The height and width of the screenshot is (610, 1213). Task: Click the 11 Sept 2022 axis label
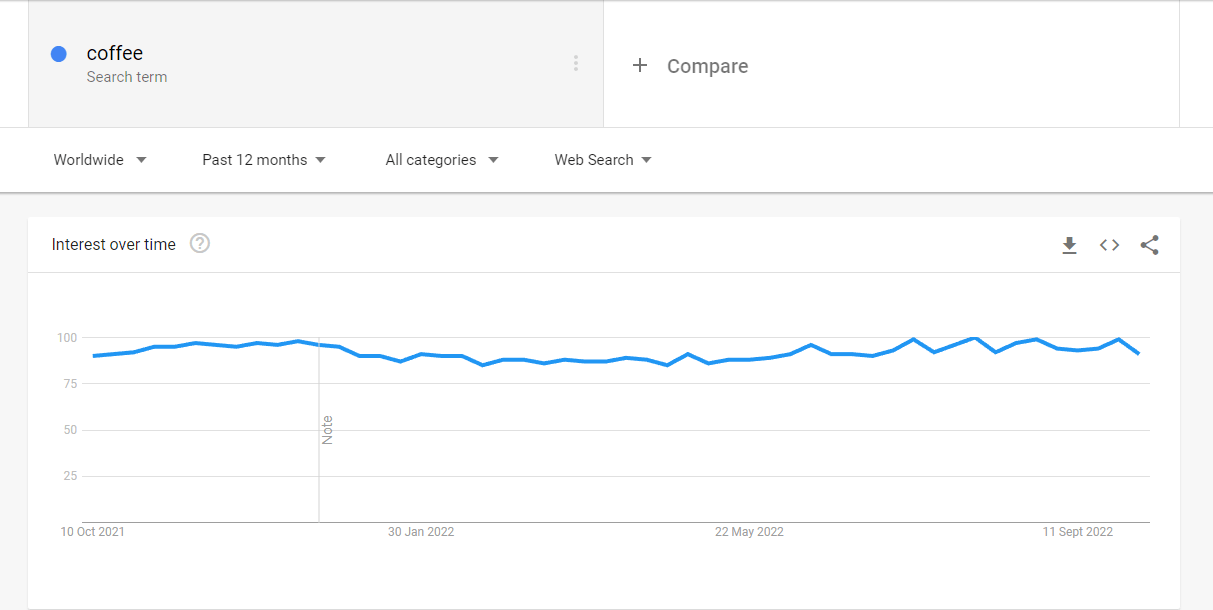tap(1077, 532)
